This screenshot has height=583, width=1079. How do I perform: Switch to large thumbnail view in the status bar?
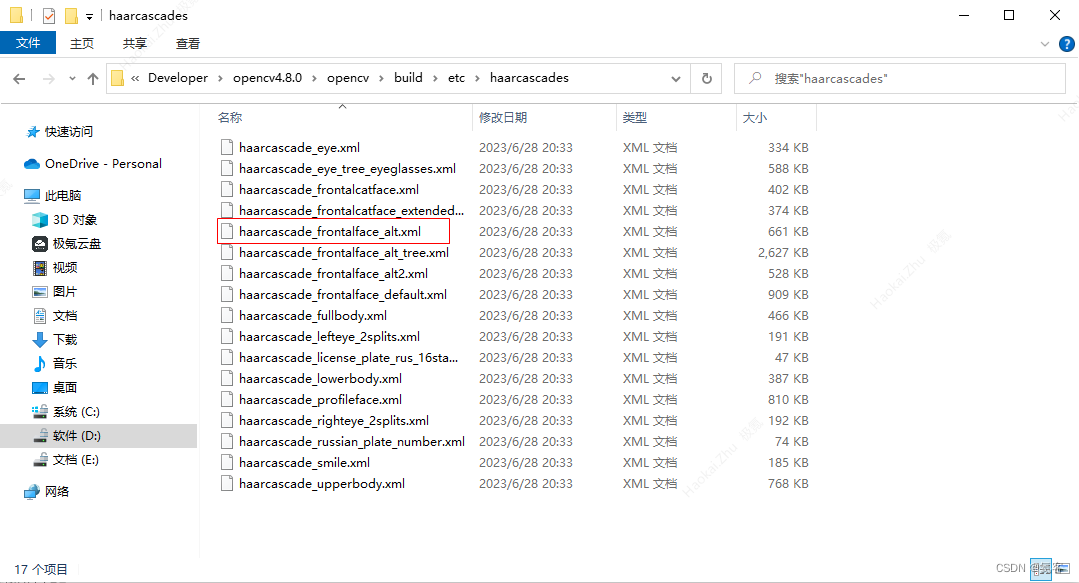[1063, 568]
